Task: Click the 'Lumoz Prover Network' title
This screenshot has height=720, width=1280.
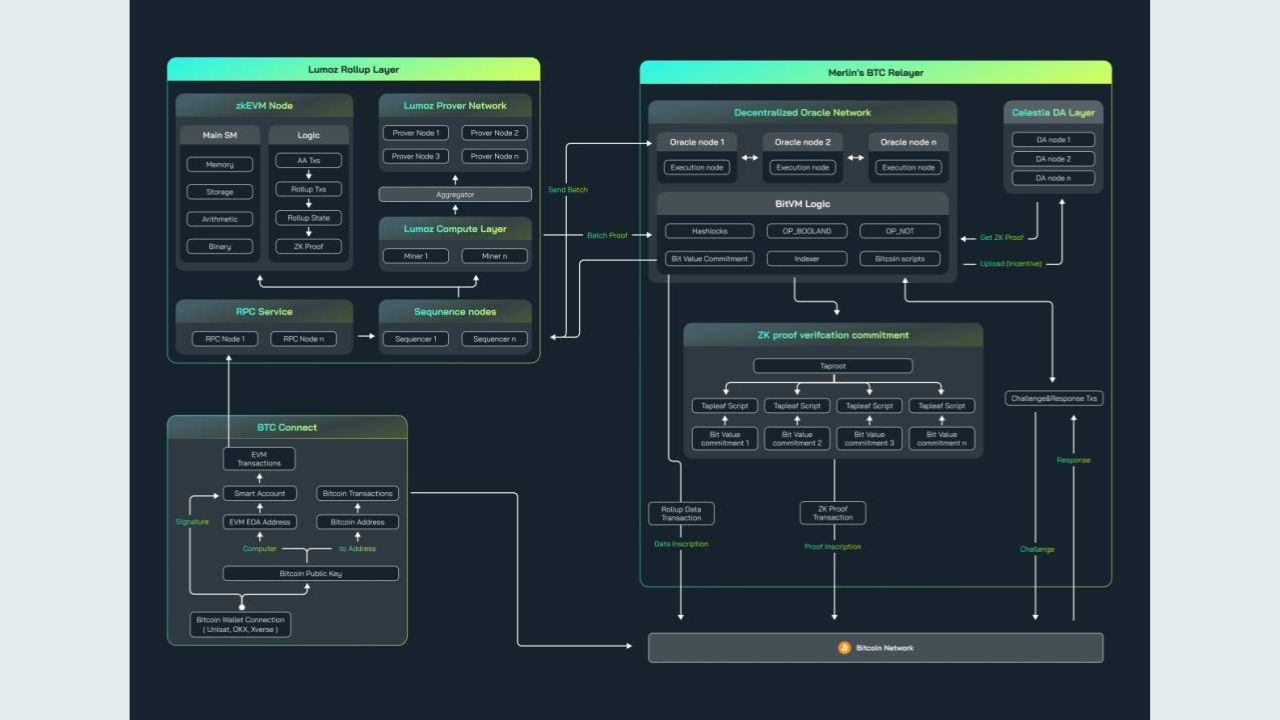Action: tap(455, 105)
